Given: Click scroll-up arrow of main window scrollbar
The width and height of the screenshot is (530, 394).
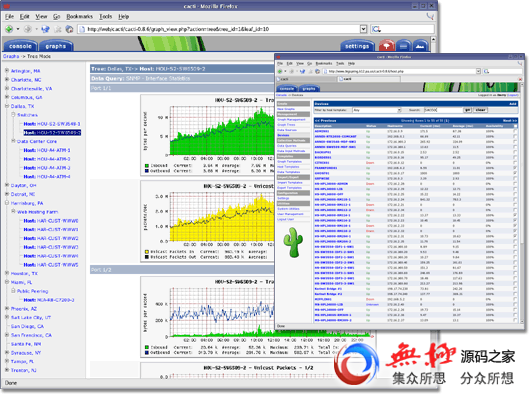Looking at the screenshot, I should [x=433, y=39].
